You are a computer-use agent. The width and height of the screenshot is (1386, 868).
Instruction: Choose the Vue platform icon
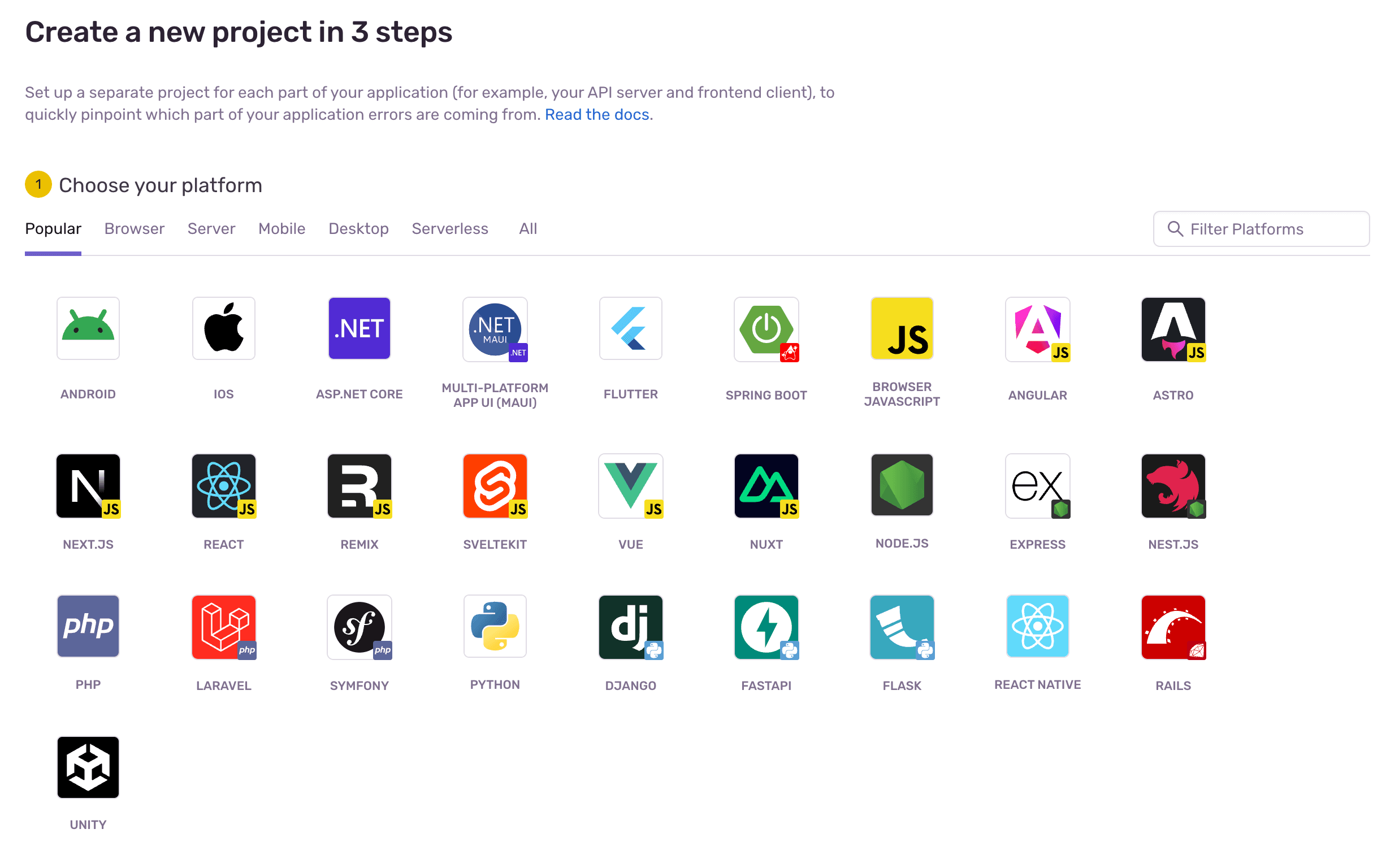(630, 485)
